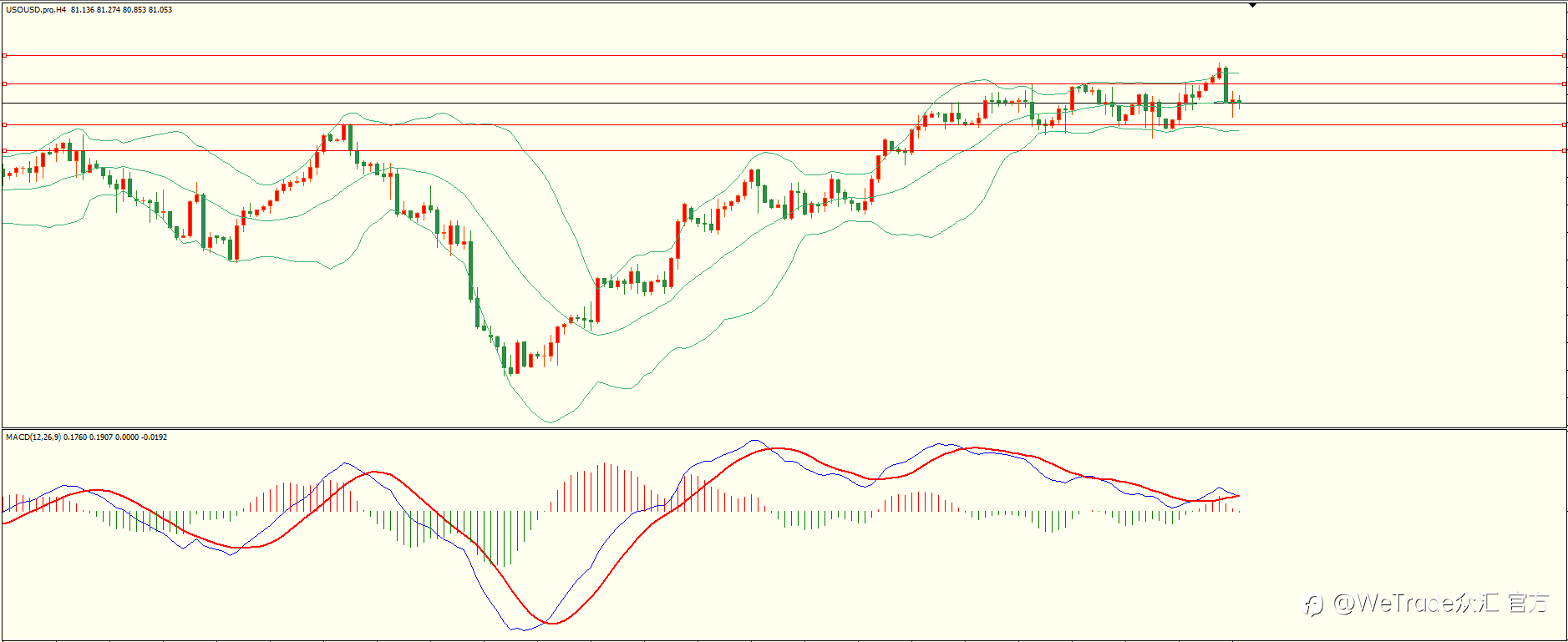The height and width of the screenshot is (642, 1568).
Task: Click the topmost red line's right end handle
Action: pyautogui.click(x=1564, y=56)
